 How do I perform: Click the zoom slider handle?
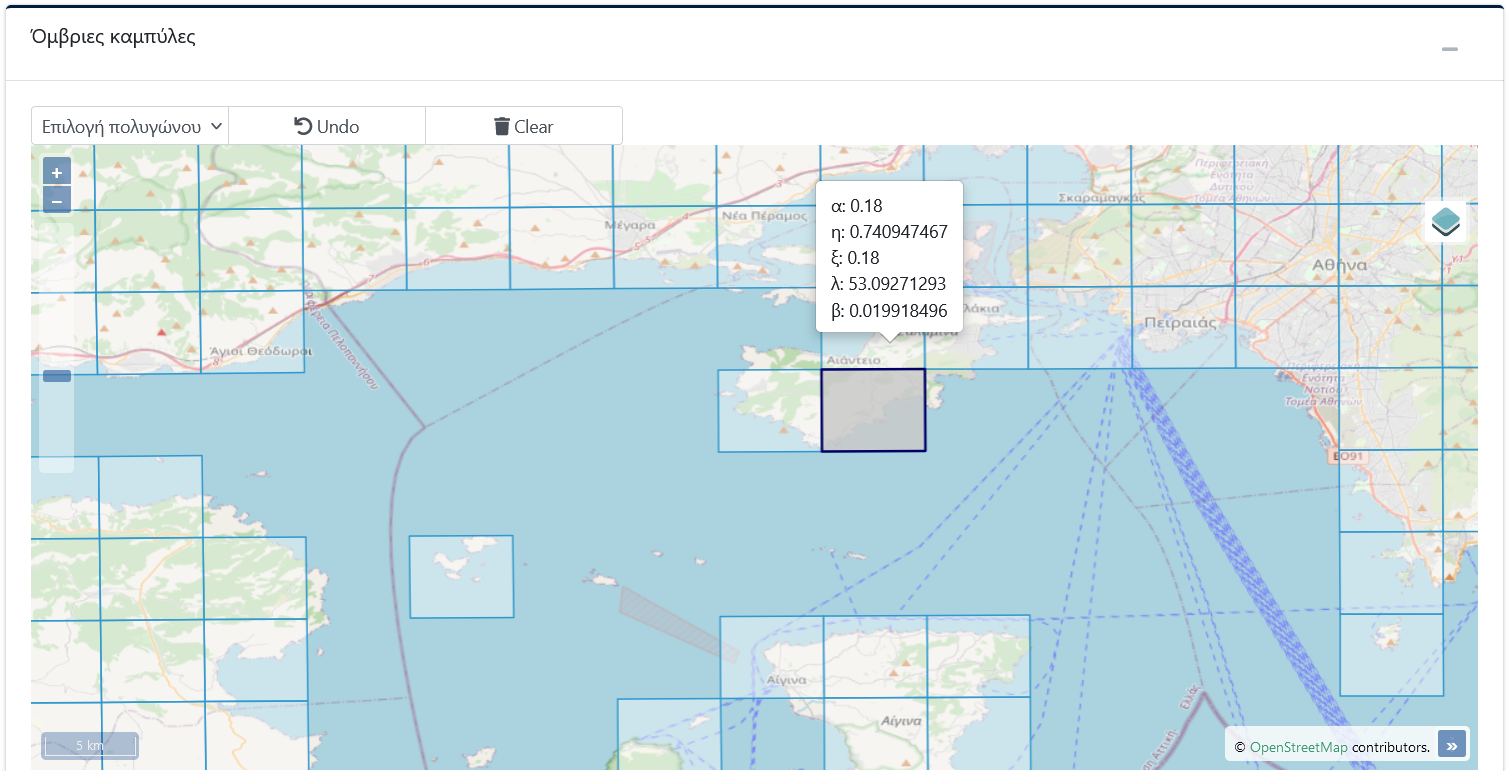pyautogui.click(x=57, y=376)
